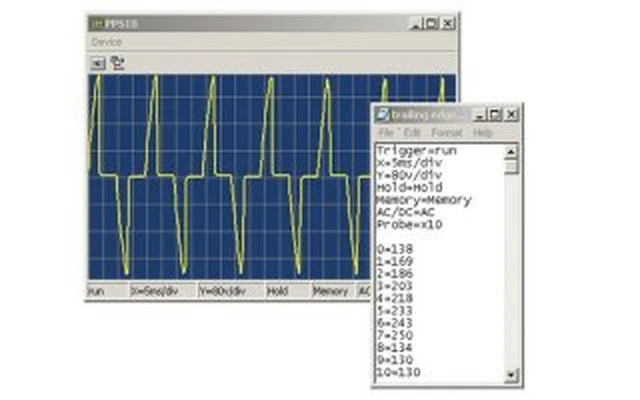The height and width of the screenshot is (400, 640).
Task: Click the 'Memory' status bar entry
Action: click(x=333, y=291)
